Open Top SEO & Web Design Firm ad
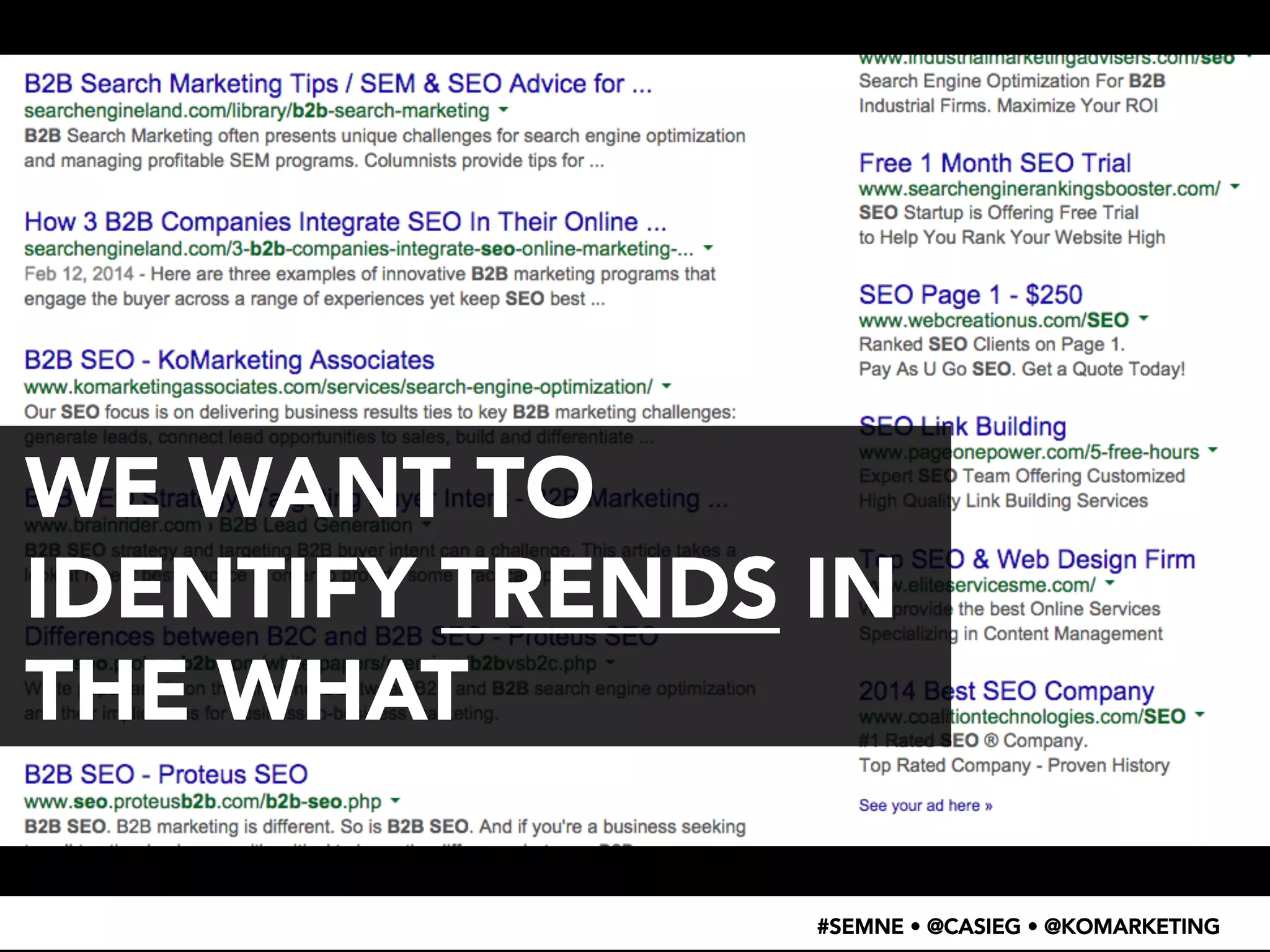 pyautogui.click(x=1027, y=559)
